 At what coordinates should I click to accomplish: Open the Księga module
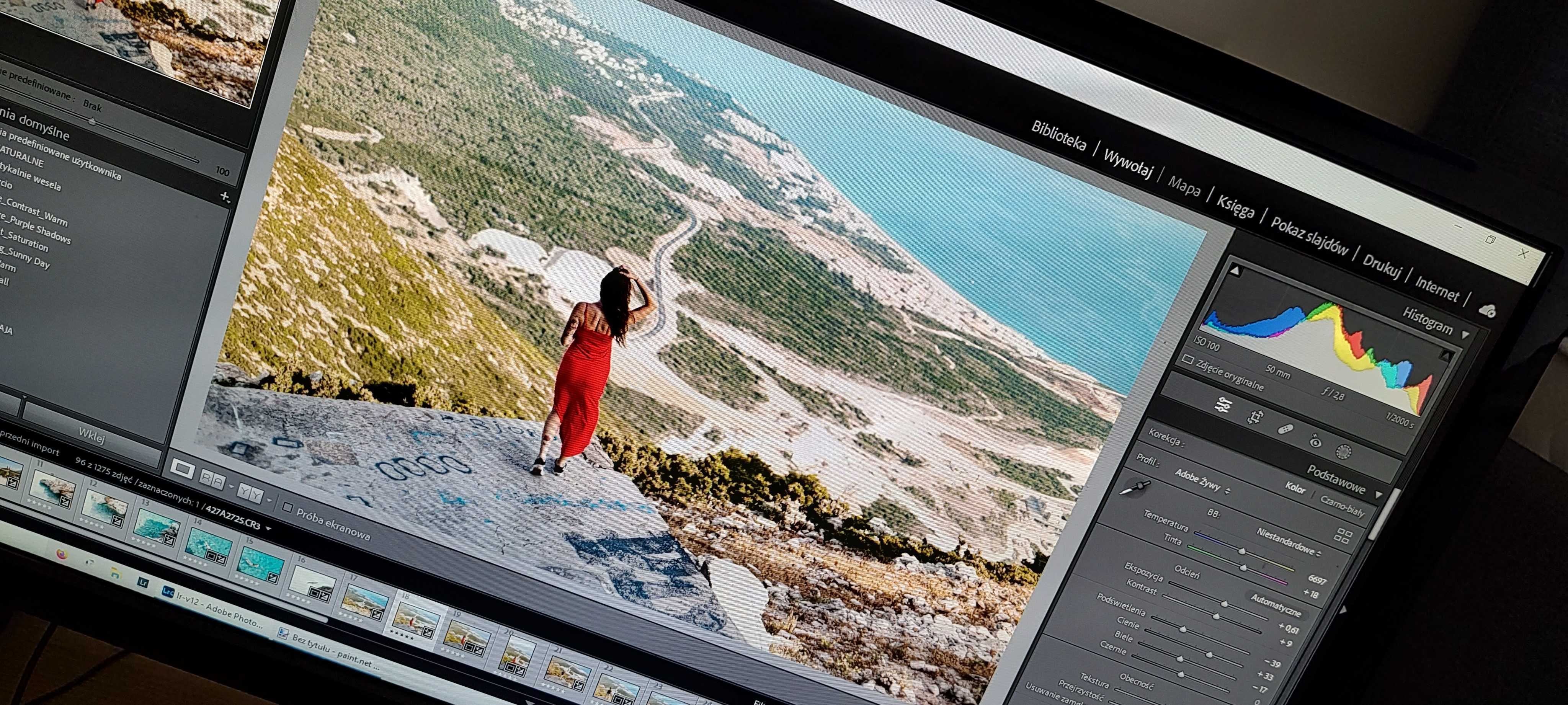click(1235, 206)
